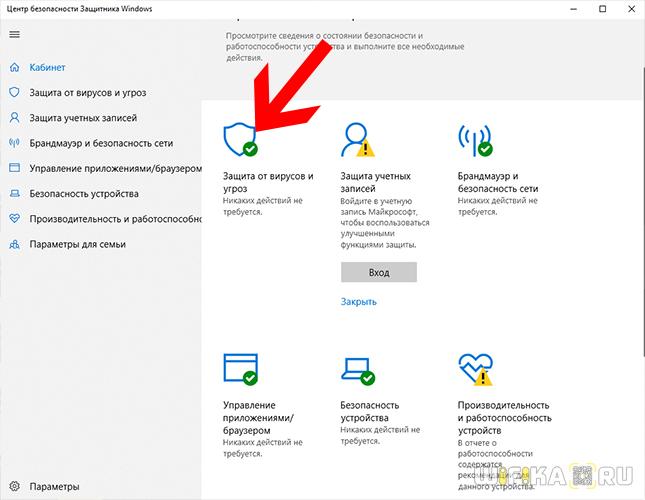Select Защита от вирусов и угроз in sidebar
The image size is (645, 500).
88,93
